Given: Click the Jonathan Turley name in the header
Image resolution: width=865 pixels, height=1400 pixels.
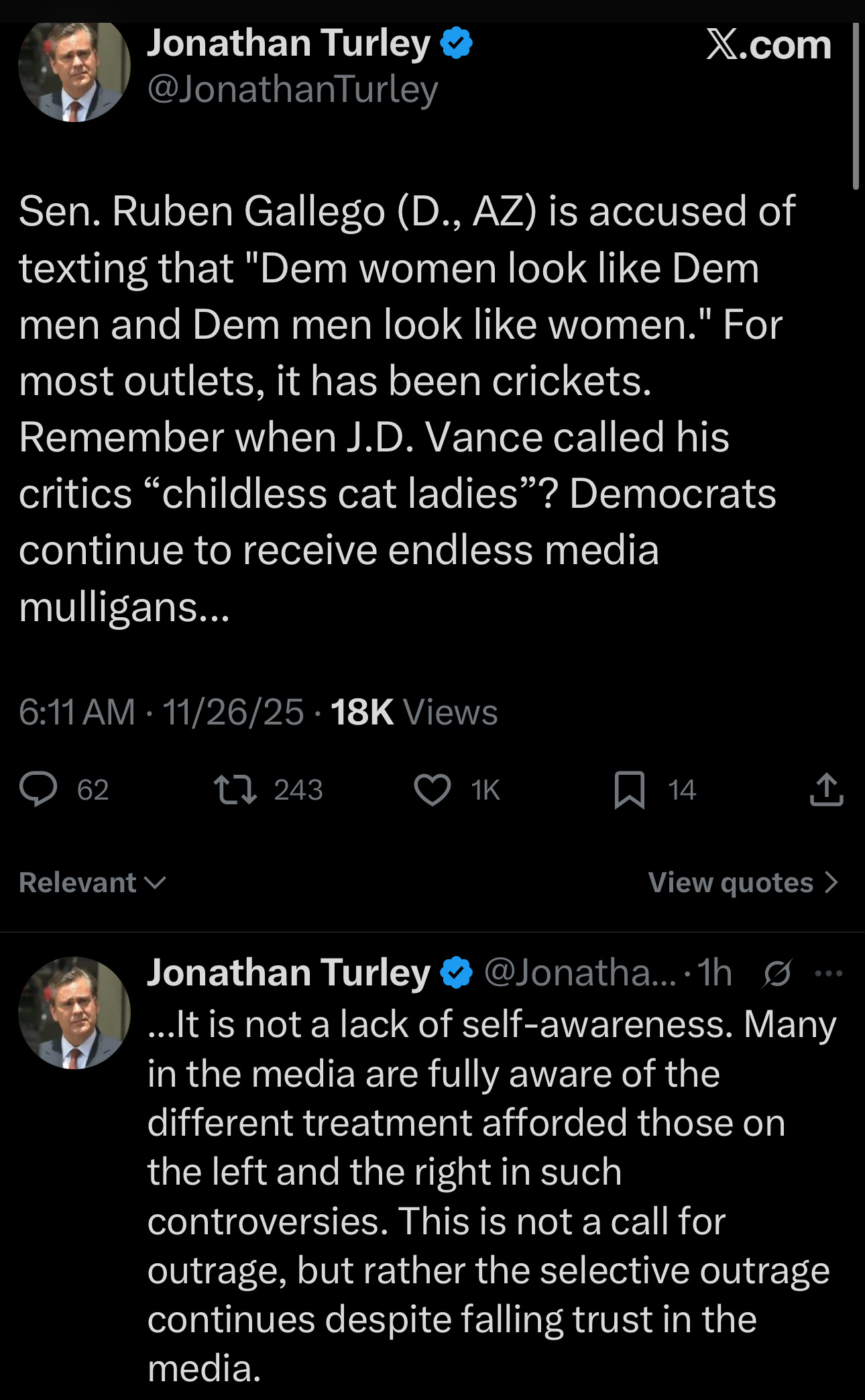Looking at the screenshot, I should click(x=288, y=44).
